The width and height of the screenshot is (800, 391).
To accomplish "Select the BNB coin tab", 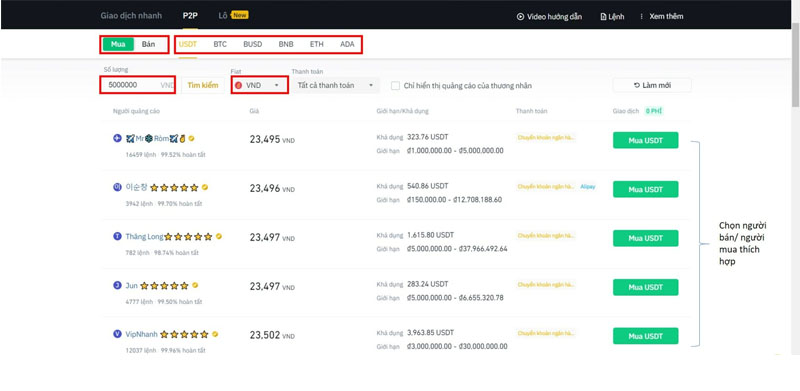I will click(286, 44).
